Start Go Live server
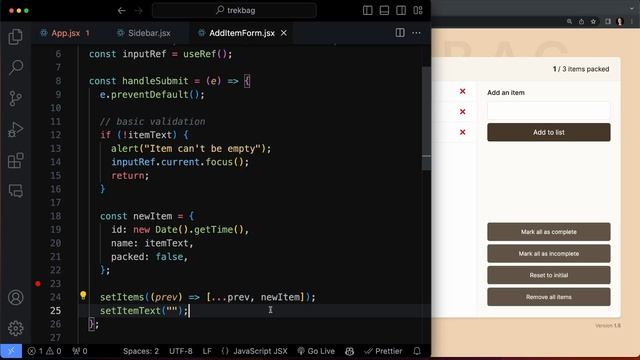The width and height of the screenshot is (640, 360). pos(316,351)
